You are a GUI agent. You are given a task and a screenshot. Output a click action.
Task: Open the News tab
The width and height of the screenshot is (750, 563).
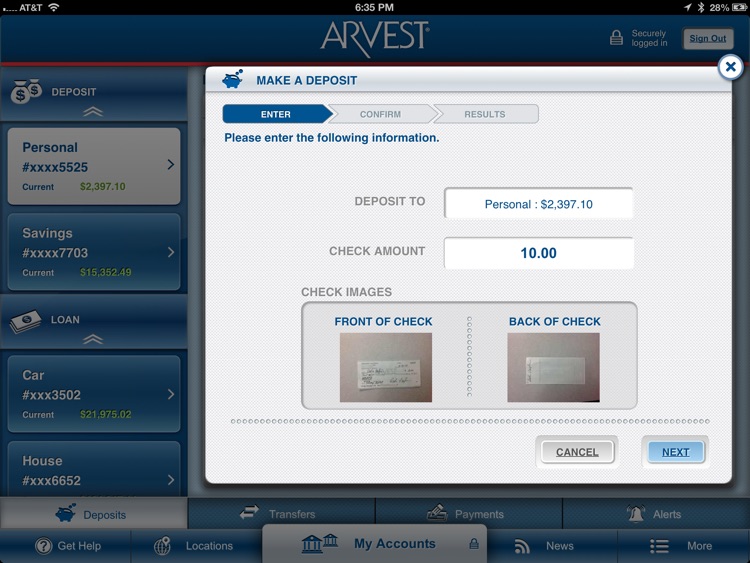tap(550, 546)
